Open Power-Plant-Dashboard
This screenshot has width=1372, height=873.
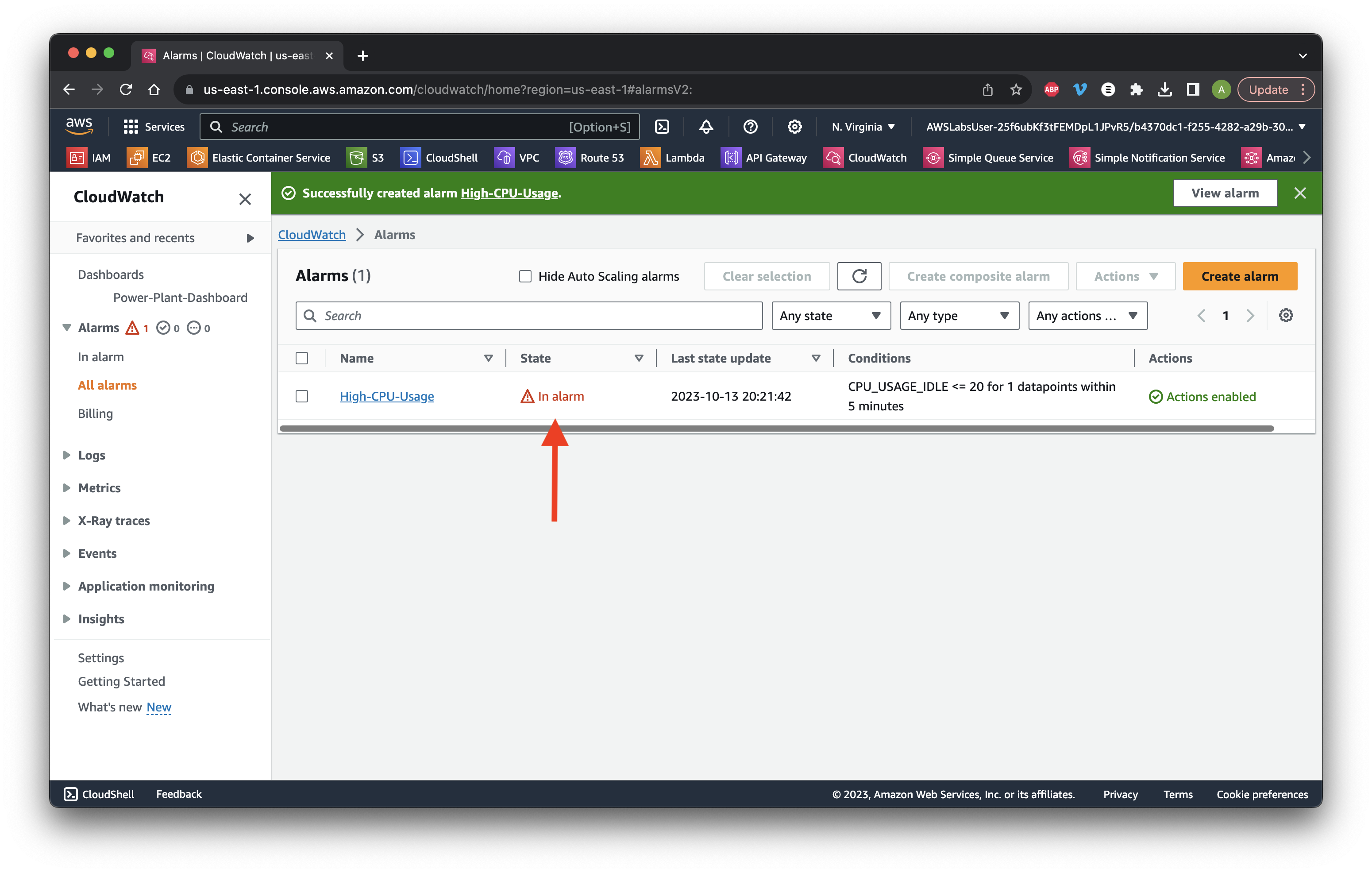(180, 297)
